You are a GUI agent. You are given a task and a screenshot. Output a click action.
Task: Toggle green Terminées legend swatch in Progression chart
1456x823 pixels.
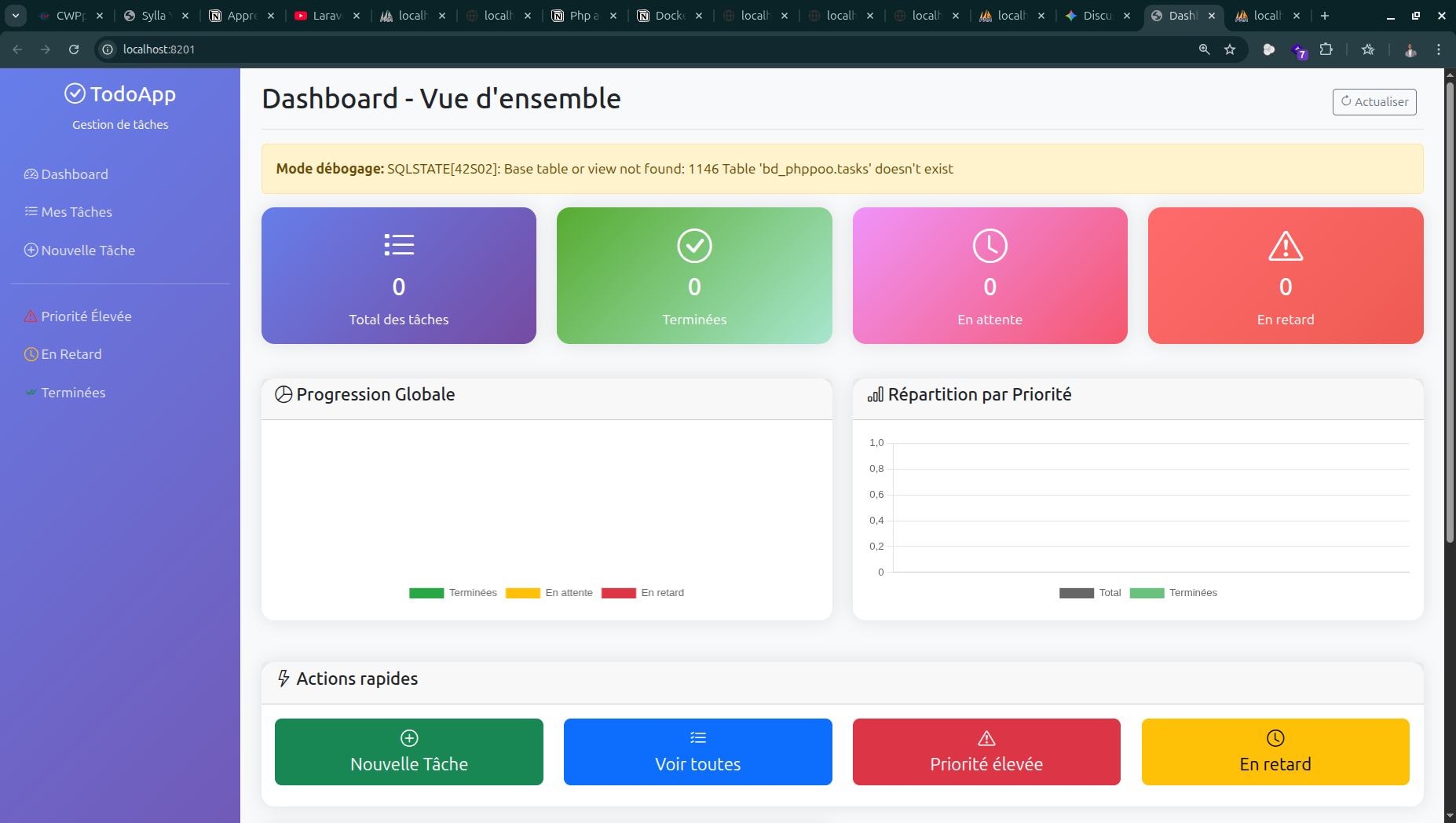point(426,593)
